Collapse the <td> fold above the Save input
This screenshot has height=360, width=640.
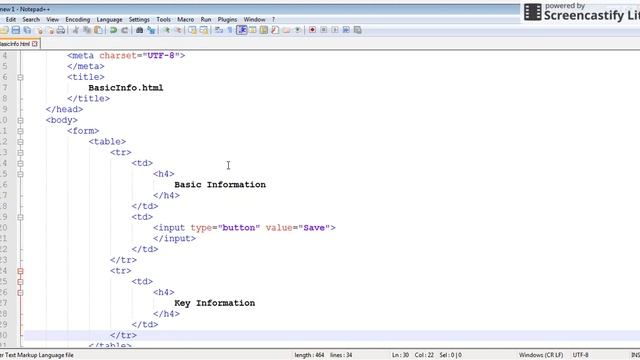(x=20, y=217)
